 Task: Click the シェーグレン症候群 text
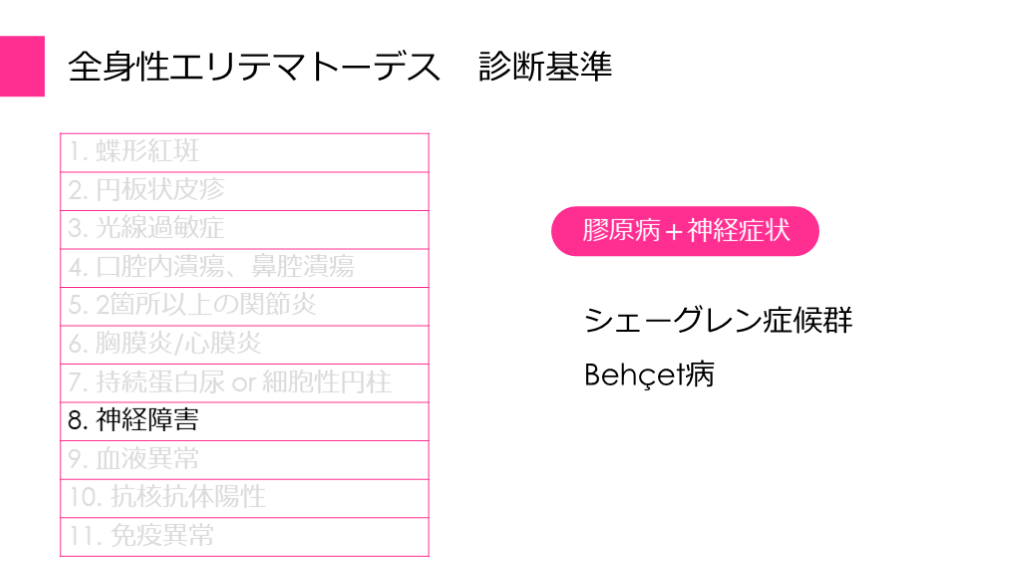click(718, 321)
